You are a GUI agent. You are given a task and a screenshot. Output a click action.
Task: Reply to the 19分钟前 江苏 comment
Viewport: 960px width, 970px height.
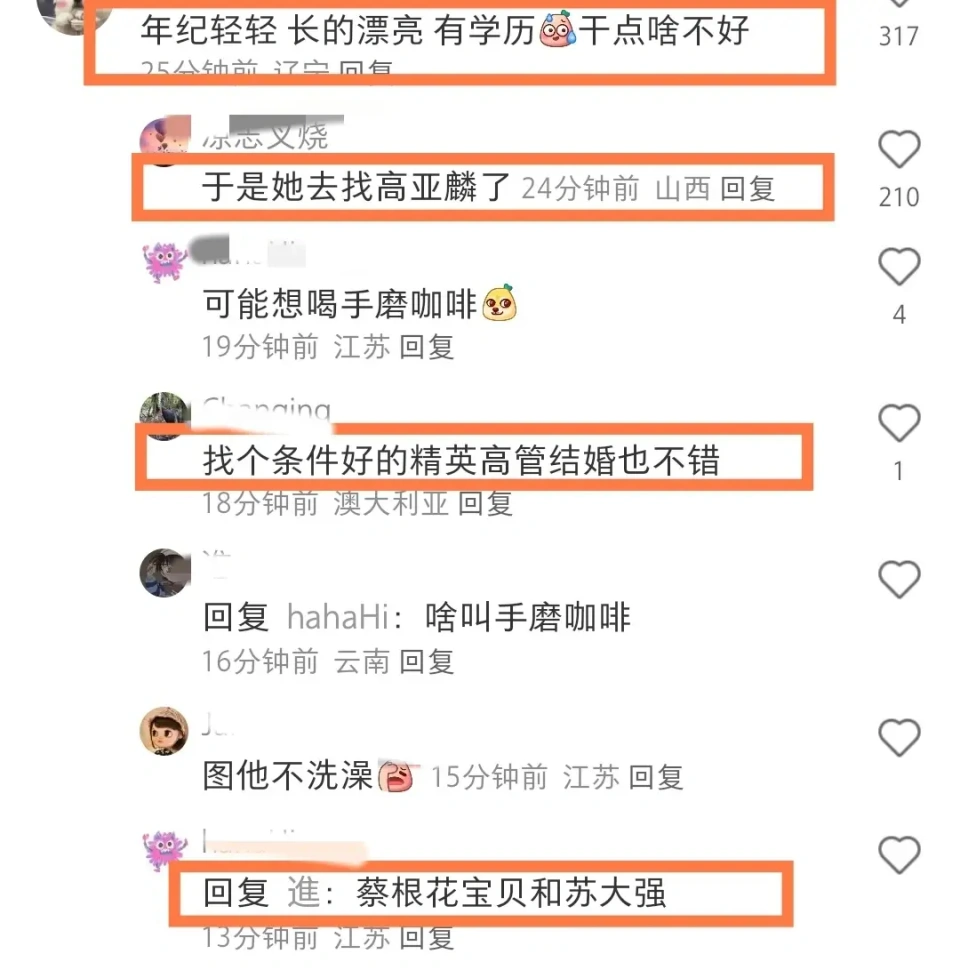pos(427,346)
